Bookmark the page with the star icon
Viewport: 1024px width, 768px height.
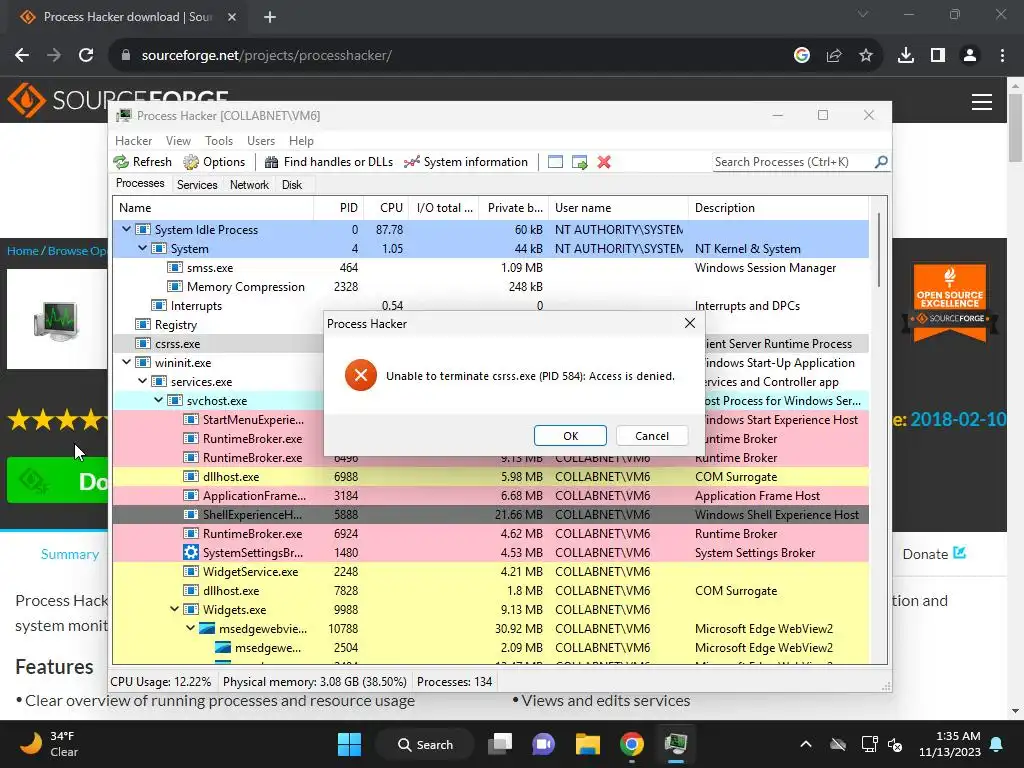866,56
